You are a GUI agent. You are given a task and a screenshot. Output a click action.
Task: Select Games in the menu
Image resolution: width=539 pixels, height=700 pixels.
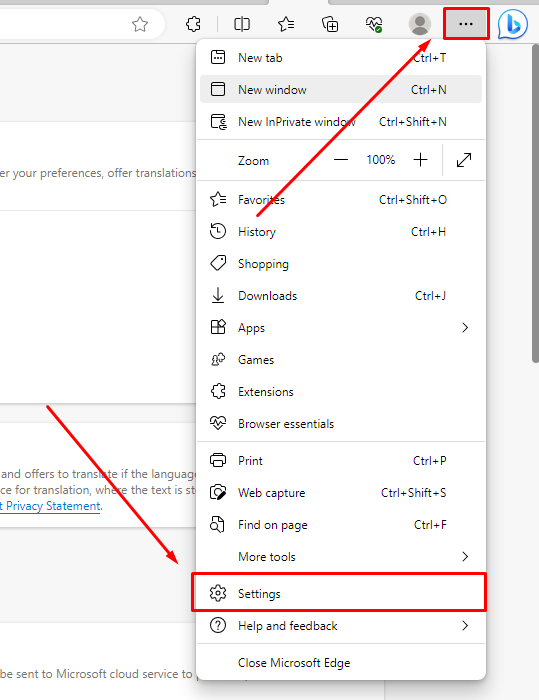coord(341,359)
